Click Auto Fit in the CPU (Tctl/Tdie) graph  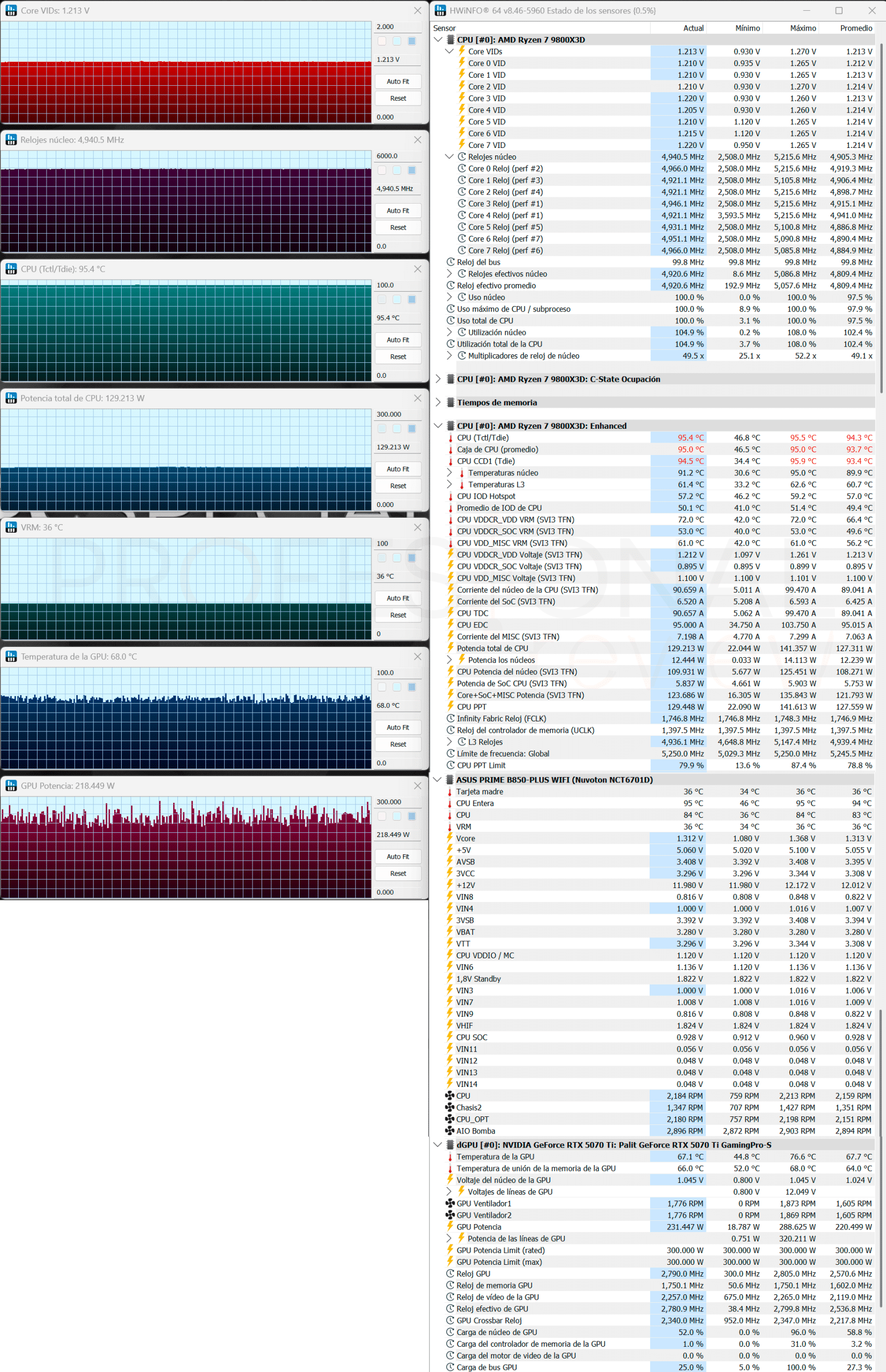[398, 339]
